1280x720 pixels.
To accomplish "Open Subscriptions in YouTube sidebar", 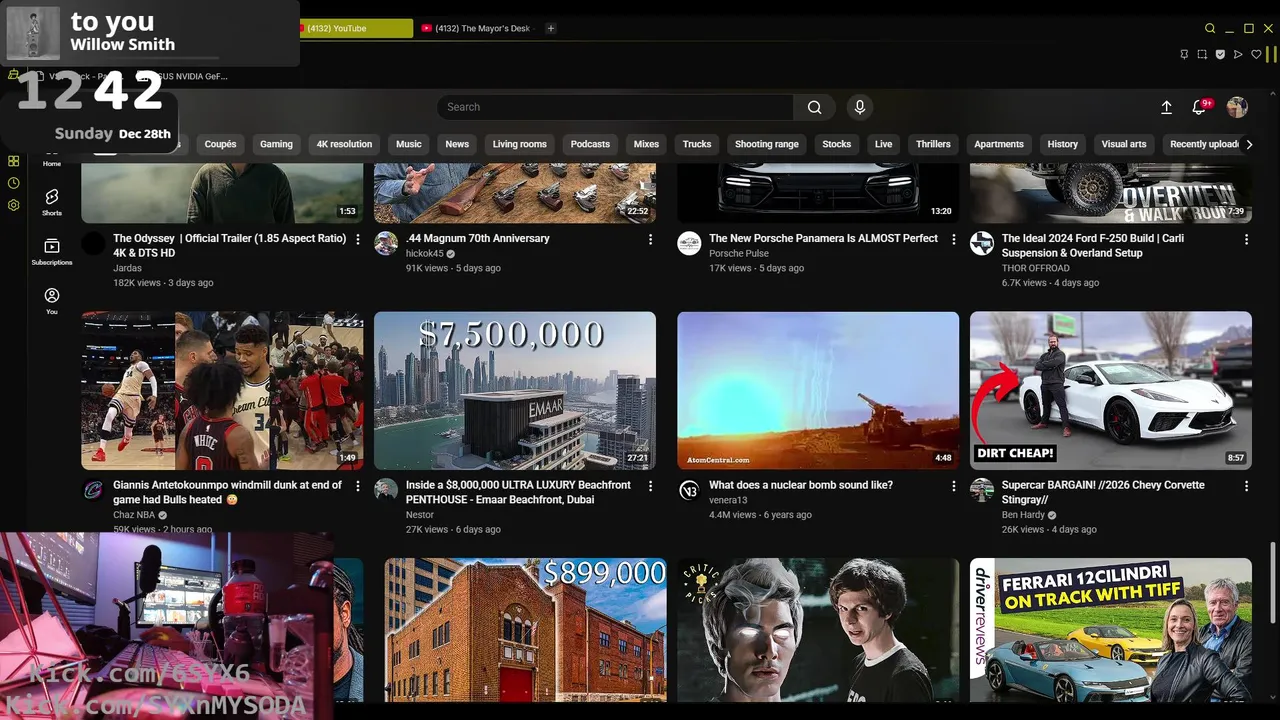I will [x=52, y=251].
